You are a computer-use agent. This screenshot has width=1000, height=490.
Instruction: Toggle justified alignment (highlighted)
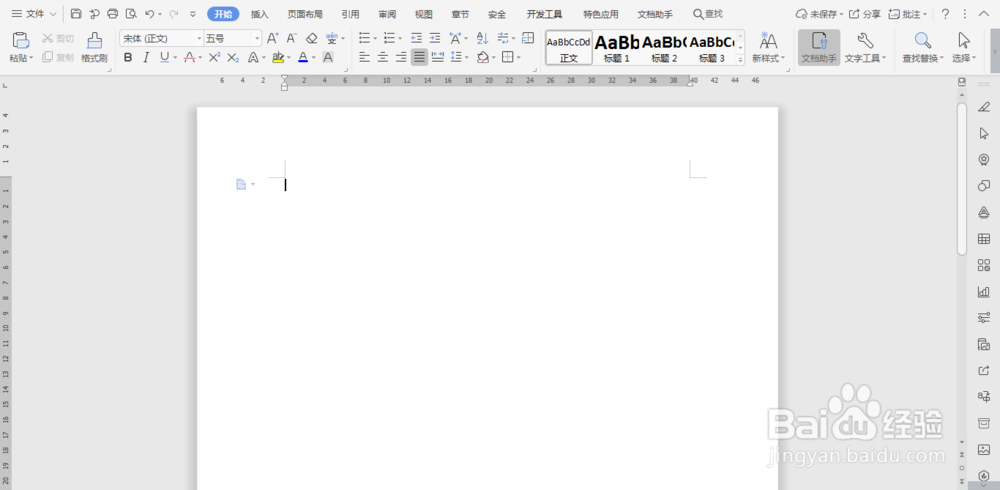(x=419, y=57)
